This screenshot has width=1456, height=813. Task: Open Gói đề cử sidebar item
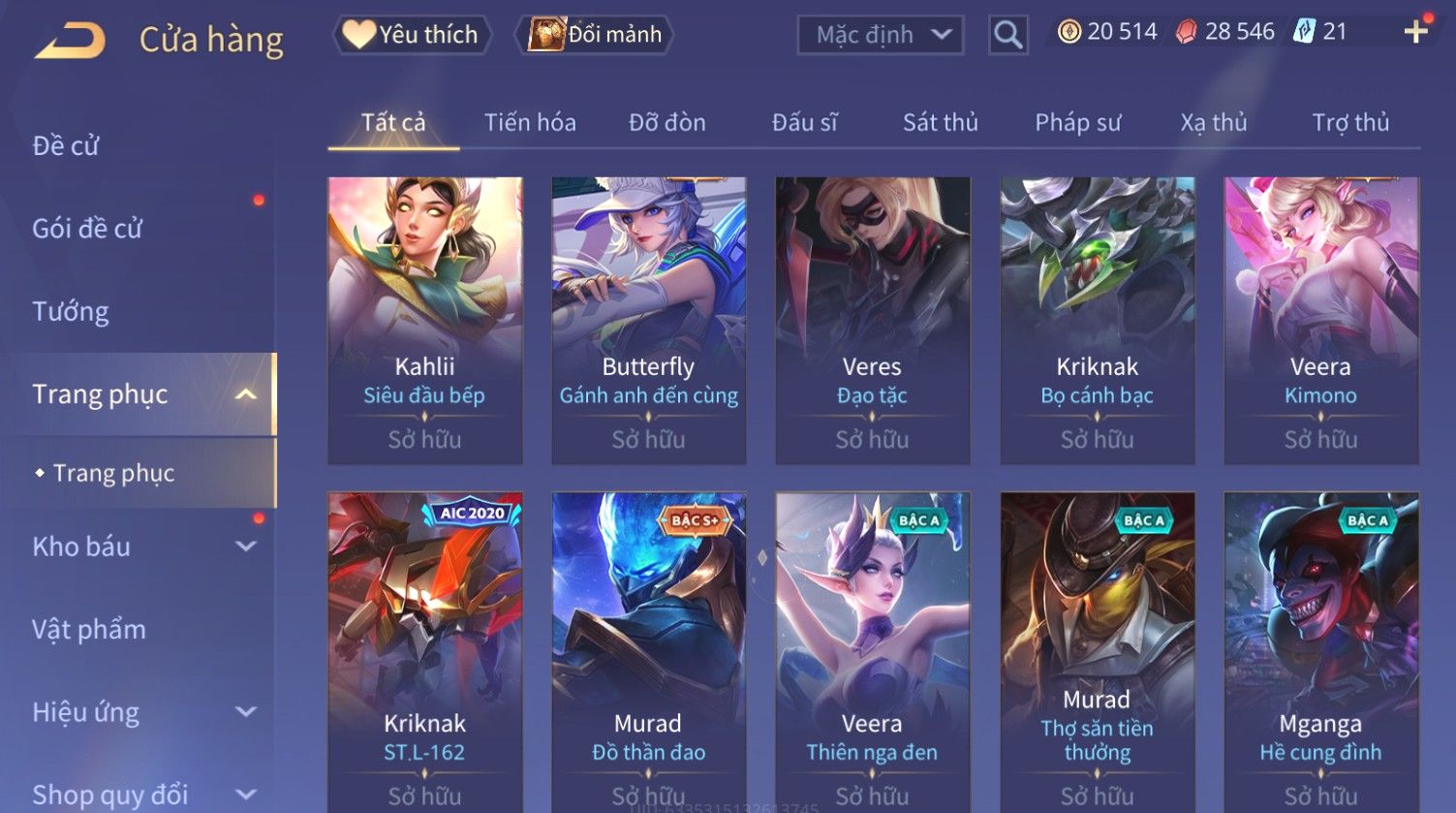87,229
